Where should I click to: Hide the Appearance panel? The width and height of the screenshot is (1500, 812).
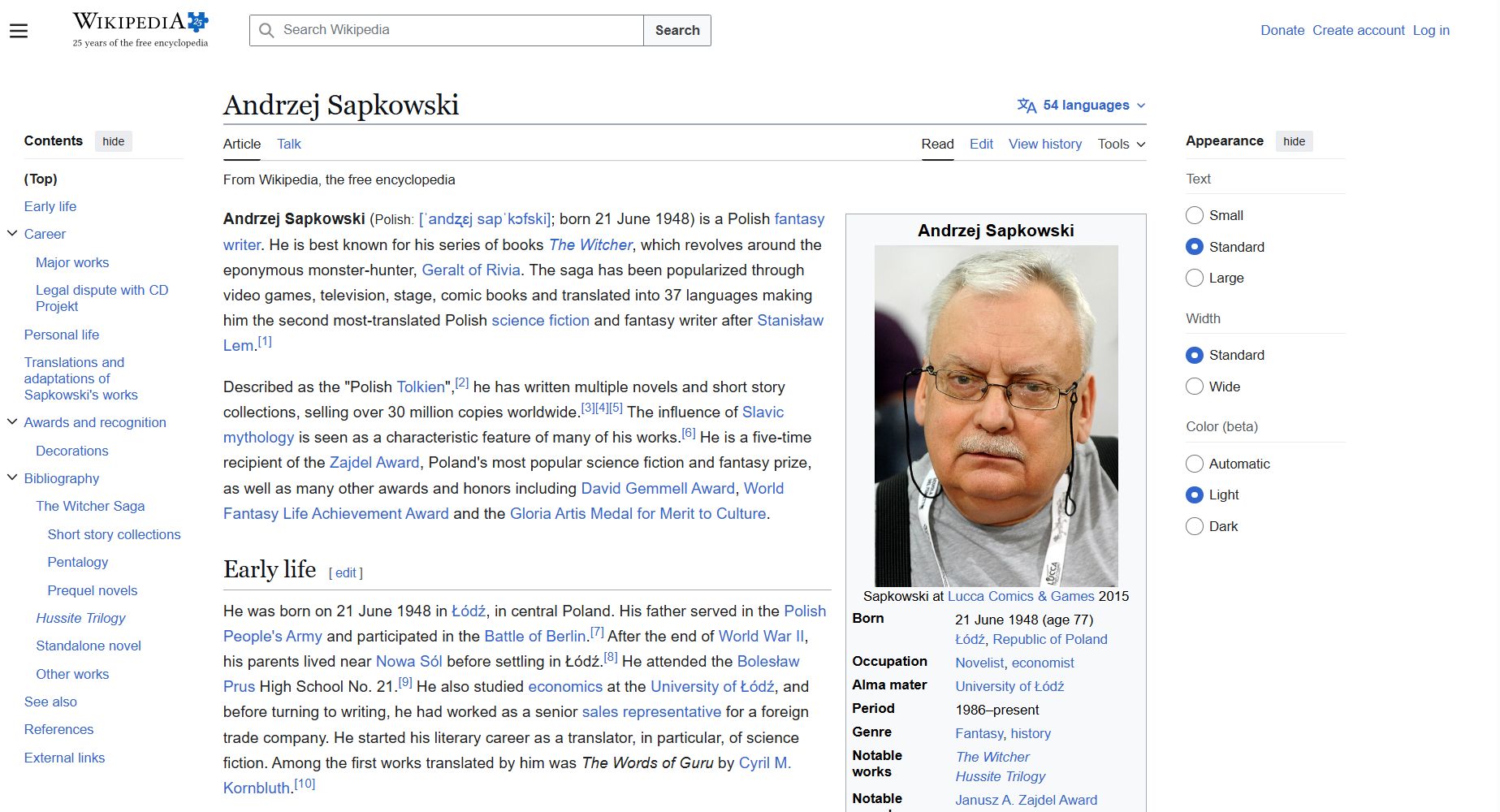pyautogui.click(x=1295, y=141)
